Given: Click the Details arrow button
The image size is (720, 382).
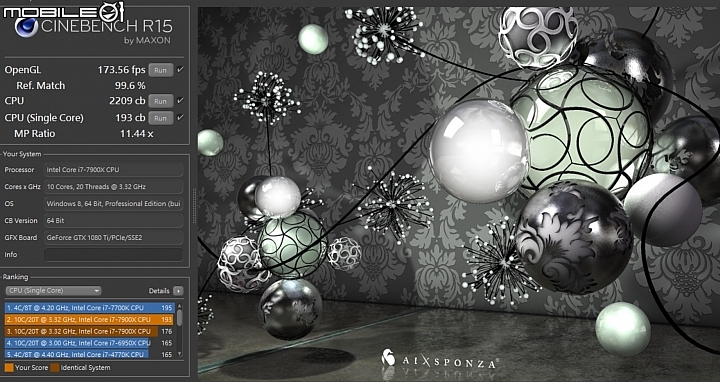Looking at the screenshot, I should 178,291.
